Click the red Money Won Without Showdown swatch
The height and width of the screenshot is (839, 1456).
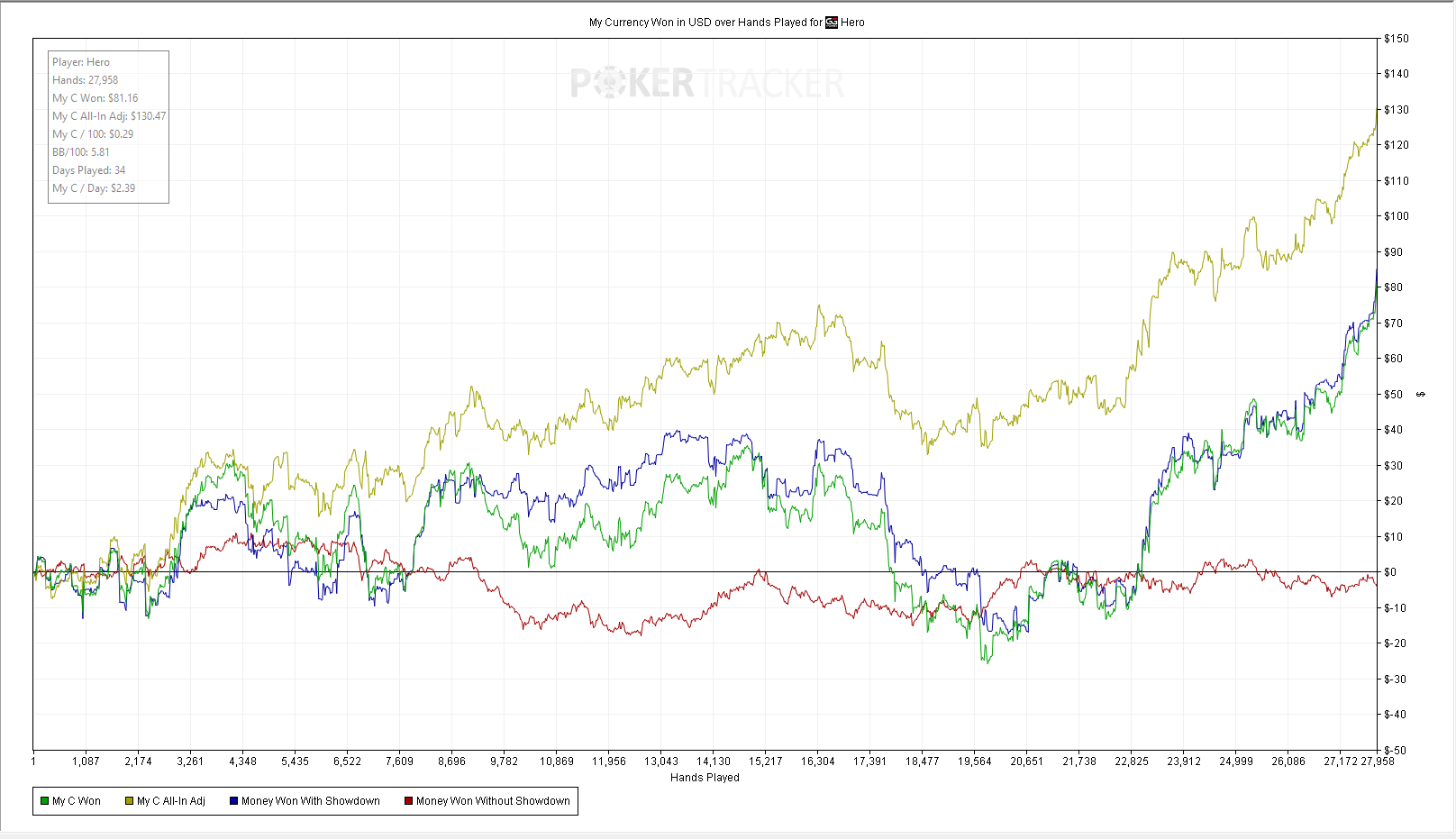(408, 801)
